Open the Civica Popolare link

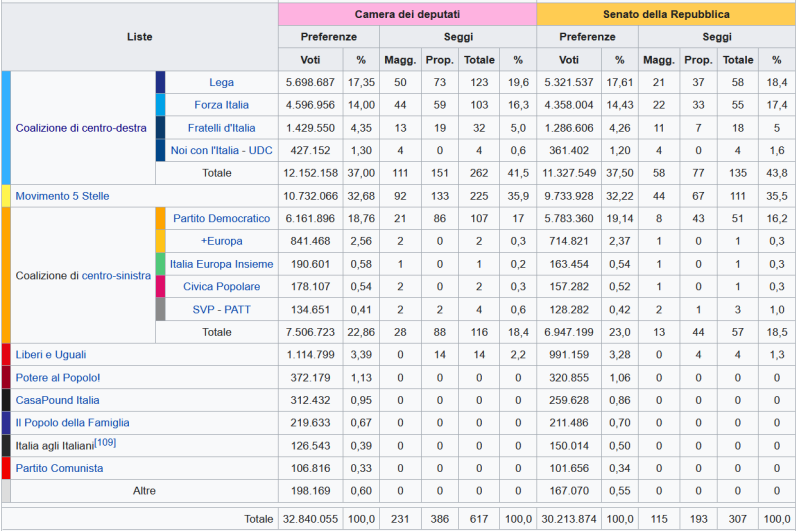coord(221,286)
